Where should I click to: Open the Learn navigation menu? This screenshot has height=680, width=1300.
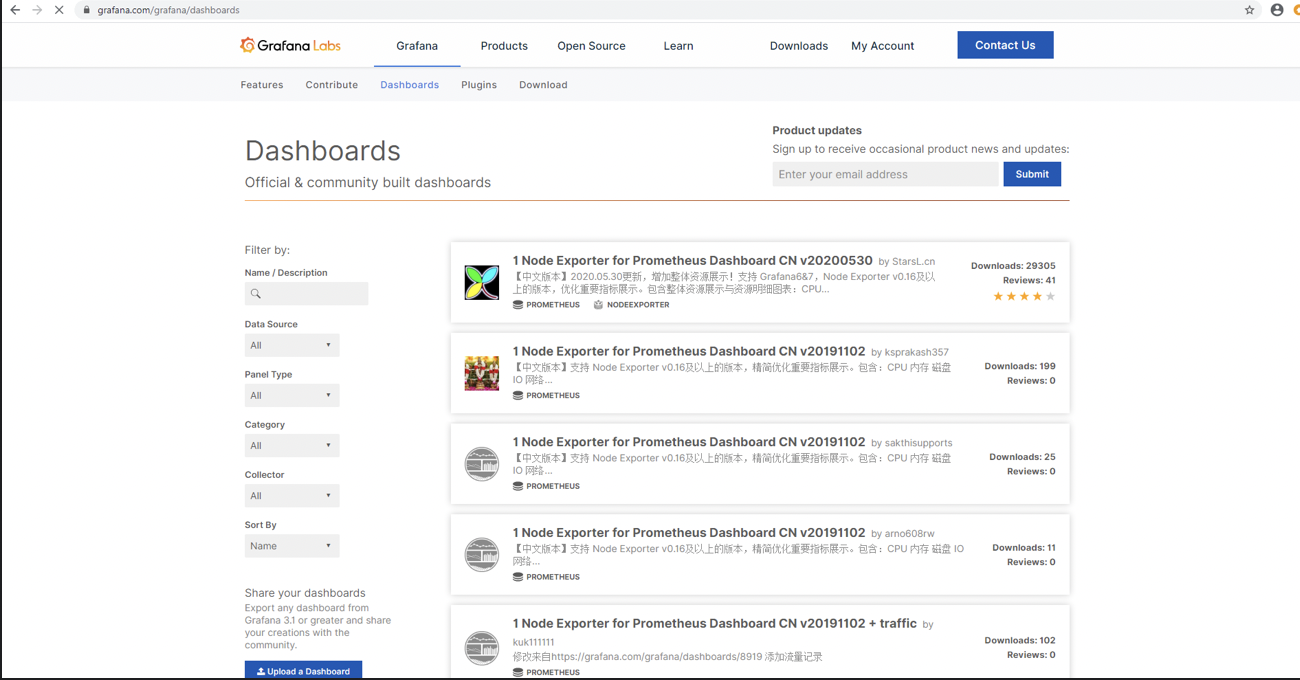[x=678, y=46]
